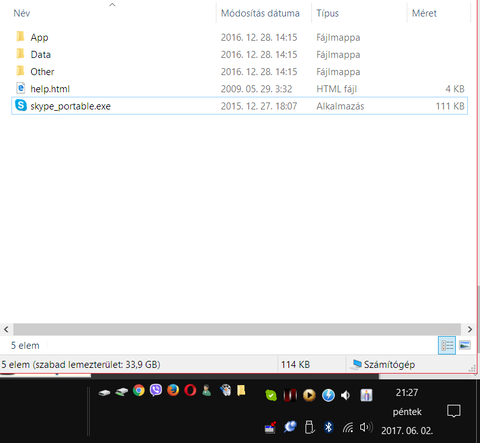Click the help.html file icon

coord(21,88)
